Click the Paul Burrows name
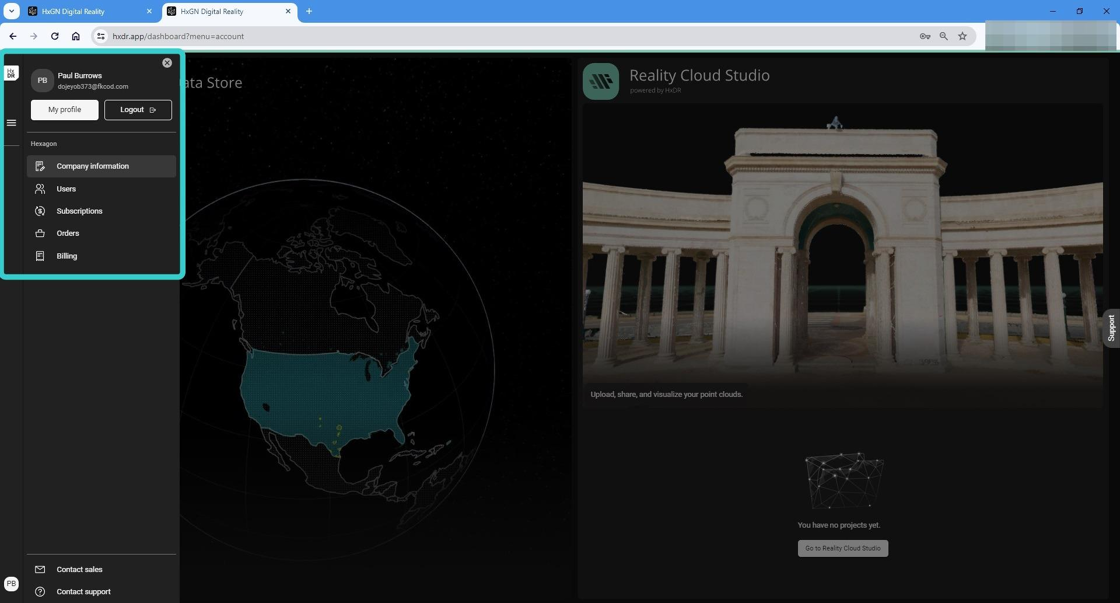 79,76
